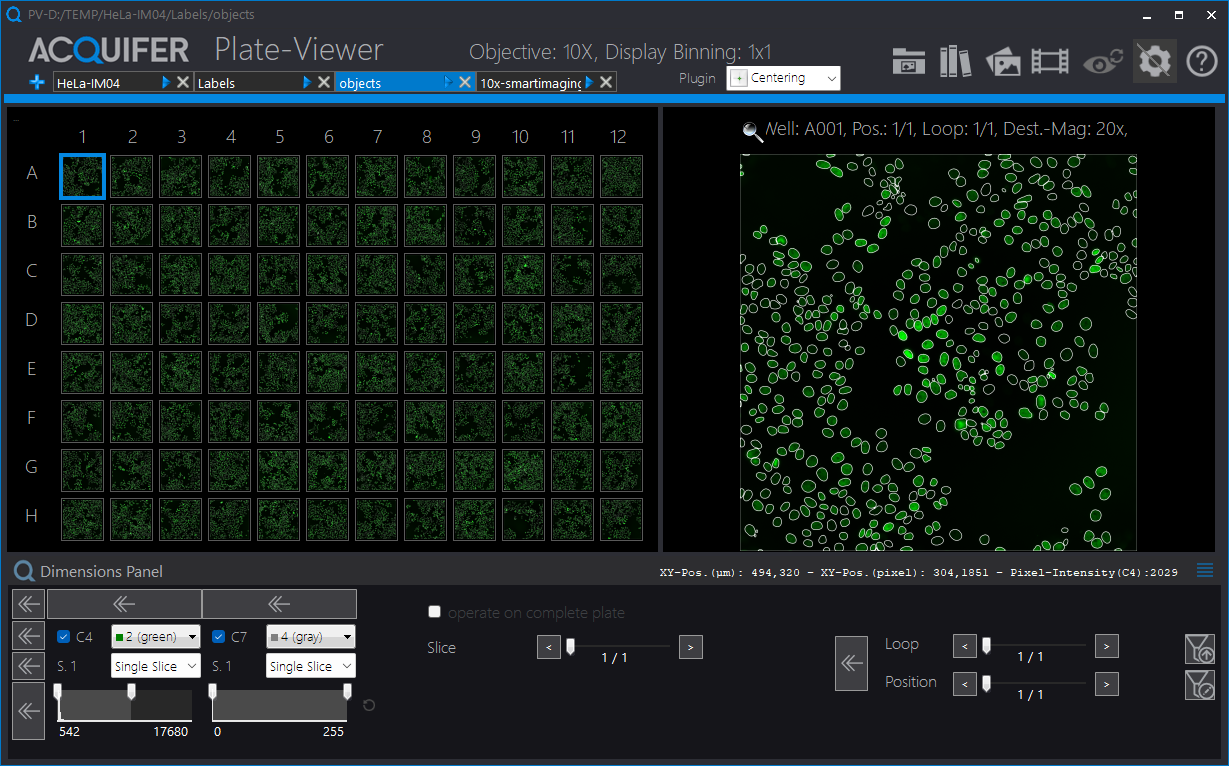
Task: Uncheck the C4 channel checkbox
Action: pyautogui.click(x=64, y=637)
